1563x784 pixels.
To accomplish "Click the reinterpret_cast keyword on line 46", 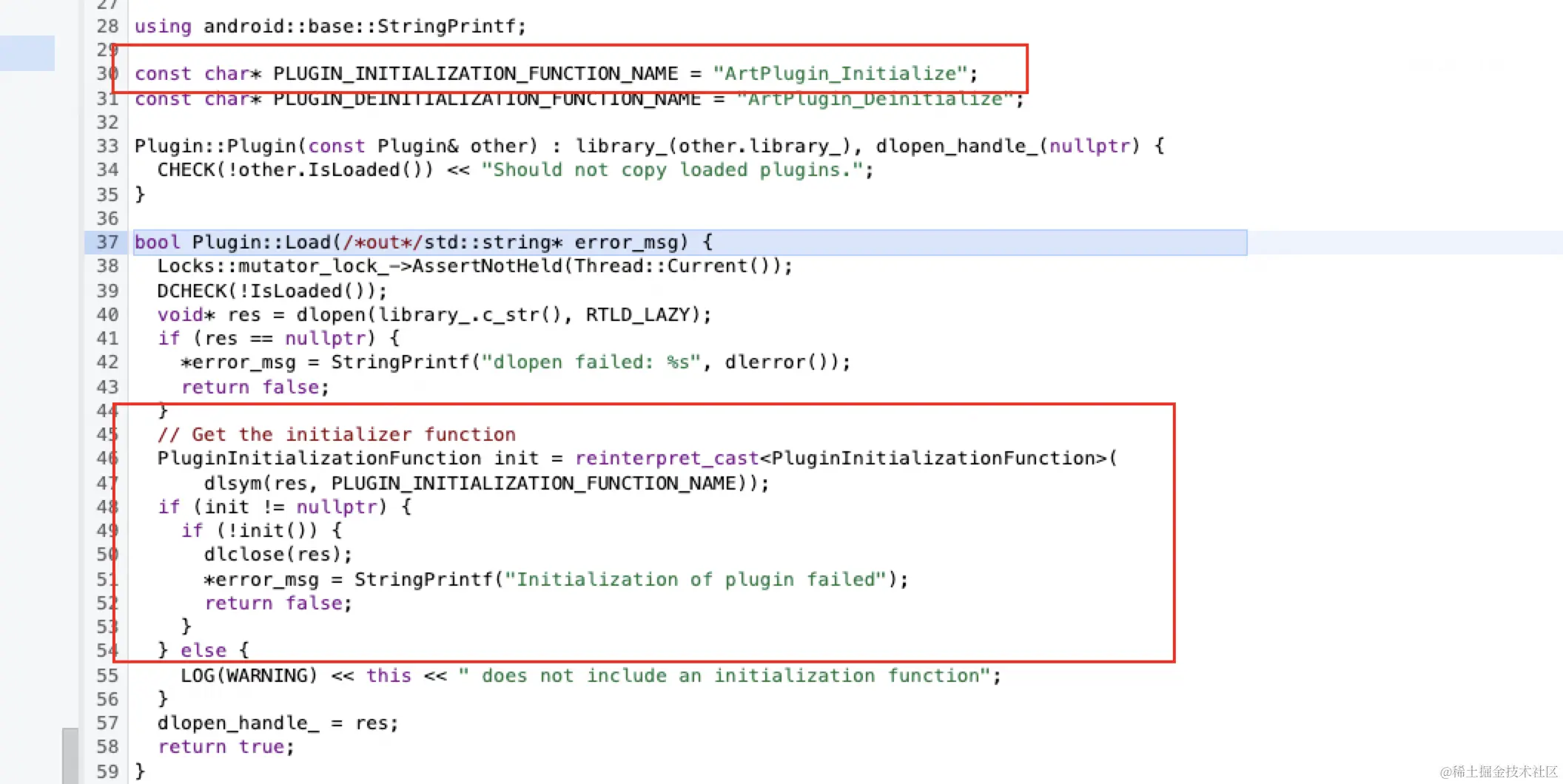I will coord(667,459).
